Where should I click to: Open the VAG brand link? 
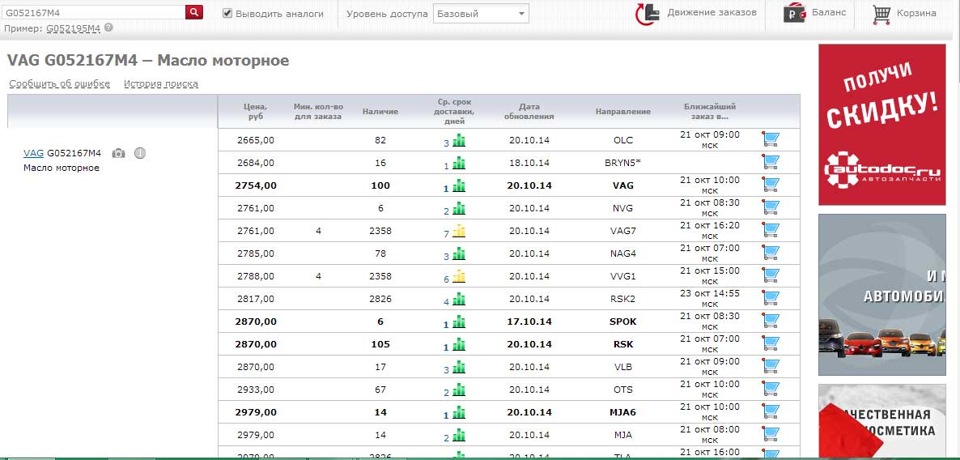tap(33, 153)
